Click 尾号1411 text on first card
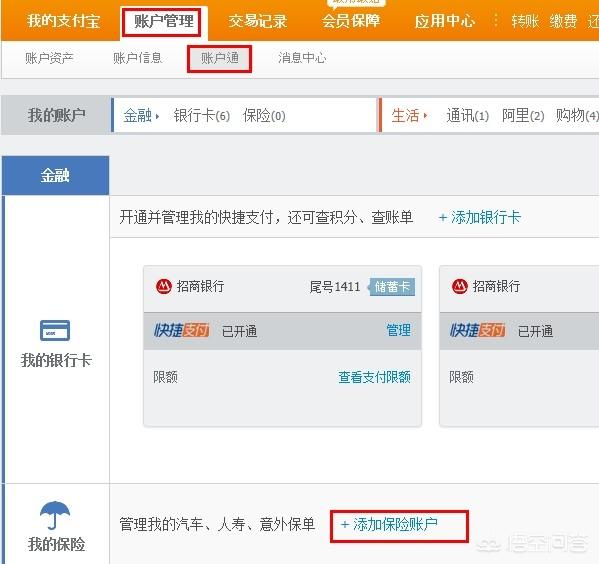 click(x=335, y=287)
